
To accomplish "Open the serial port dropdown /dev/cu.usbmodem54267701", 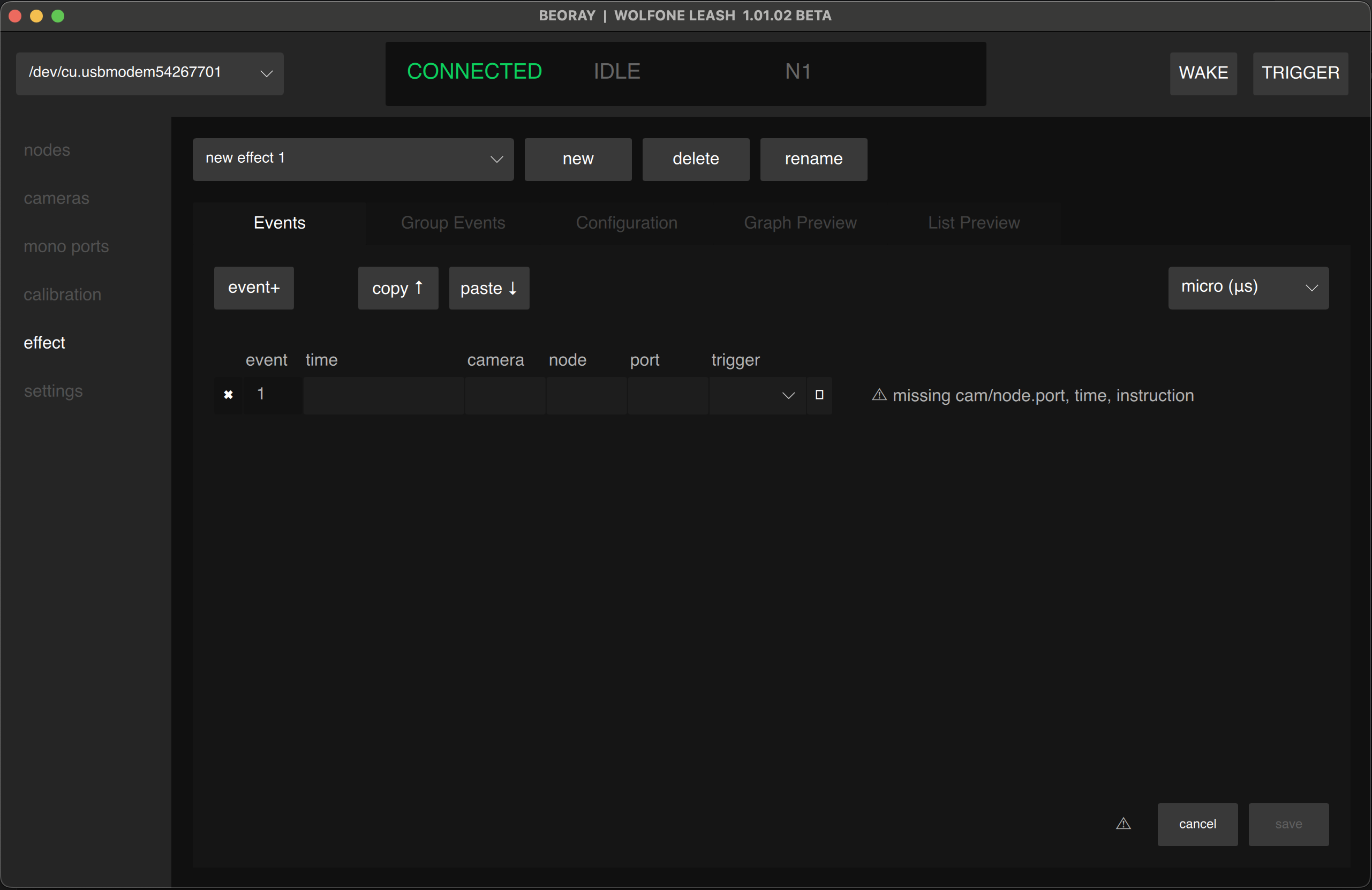I will (x=149, y=74).
